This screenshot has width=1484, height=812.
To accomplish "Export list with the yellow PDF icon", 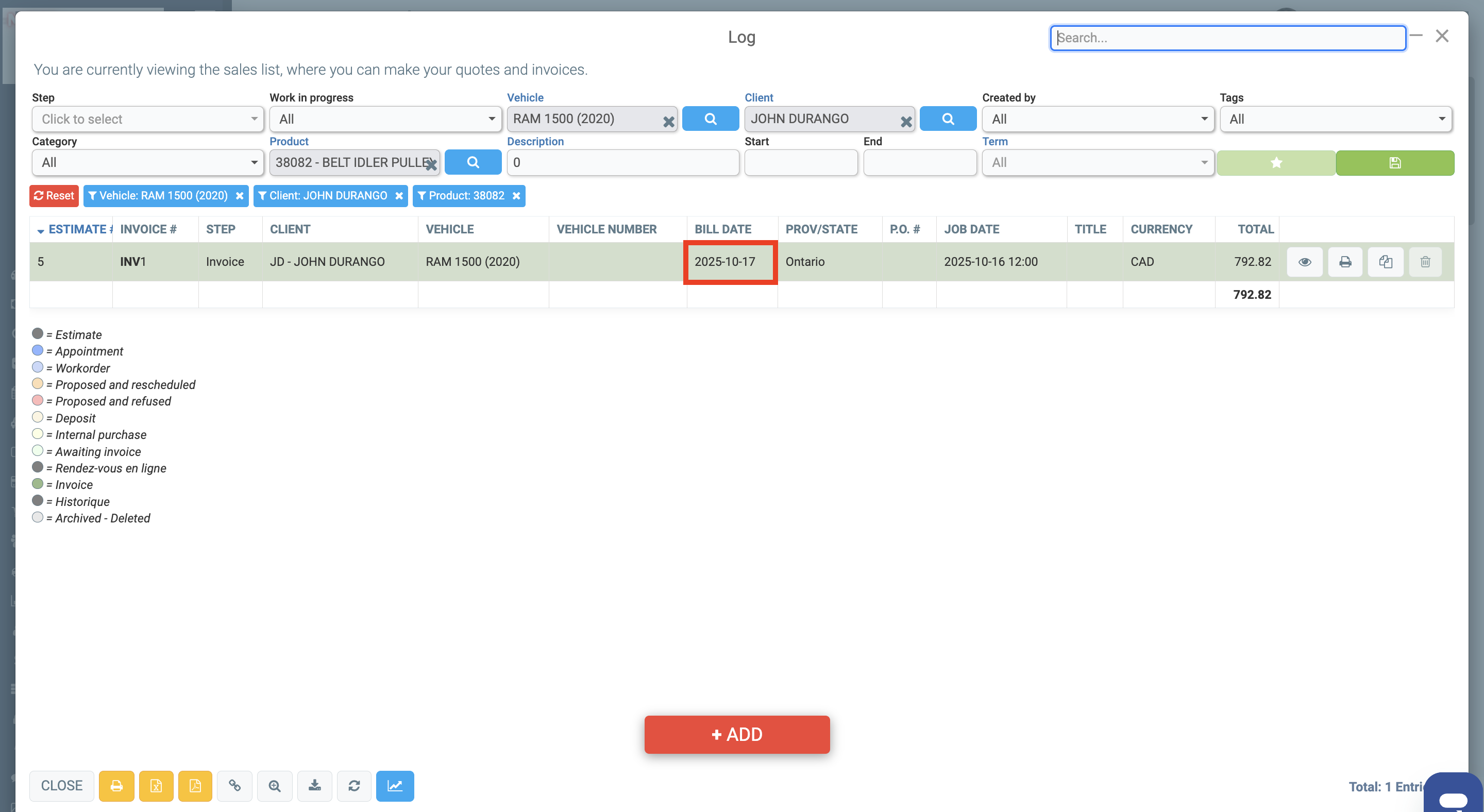I will (195, 786).
